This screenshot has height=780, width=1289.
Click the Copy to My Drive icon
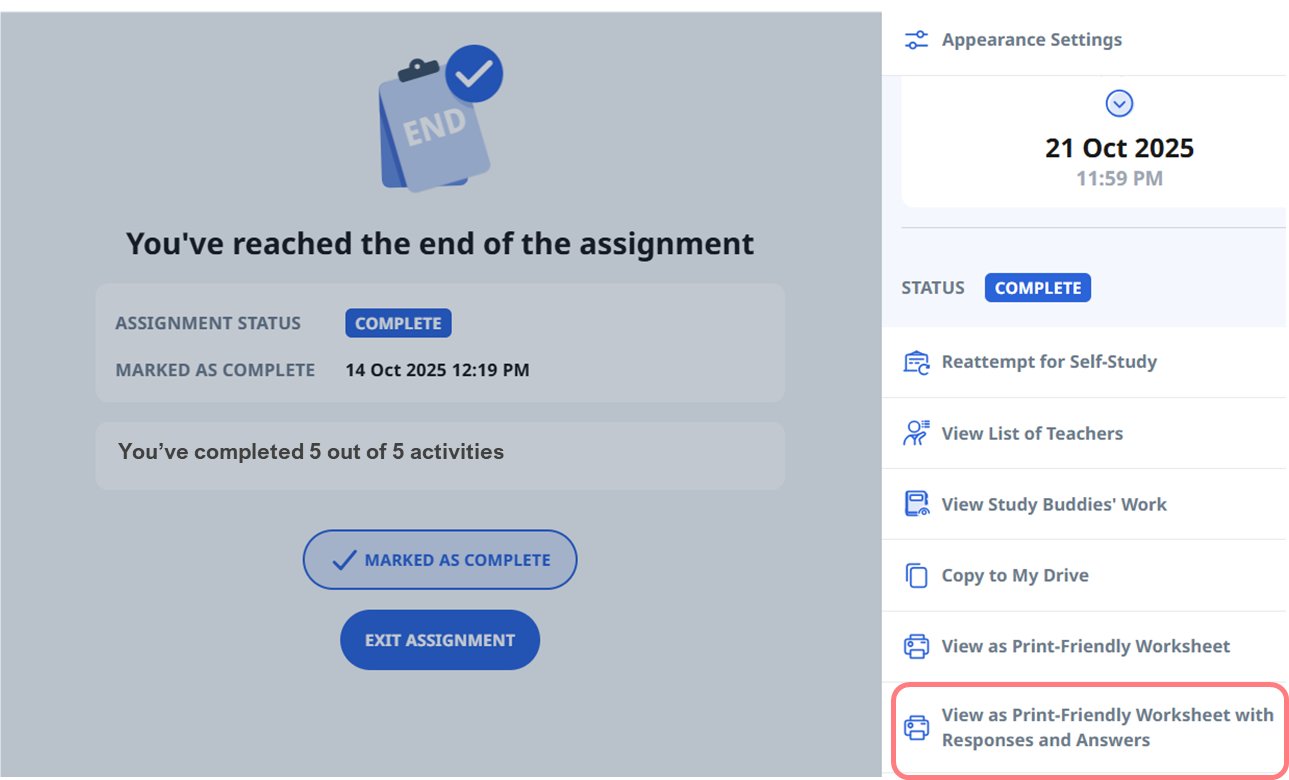(916, 576)
